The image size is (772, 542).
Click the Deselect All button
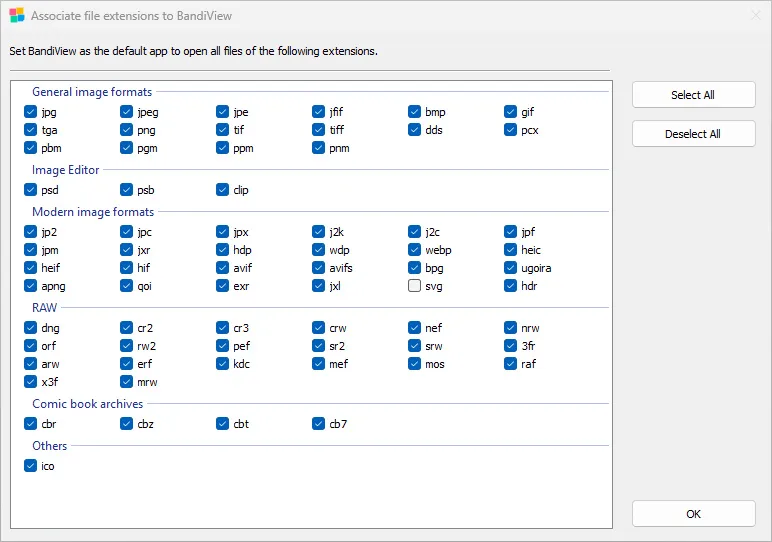pos(693,134)
